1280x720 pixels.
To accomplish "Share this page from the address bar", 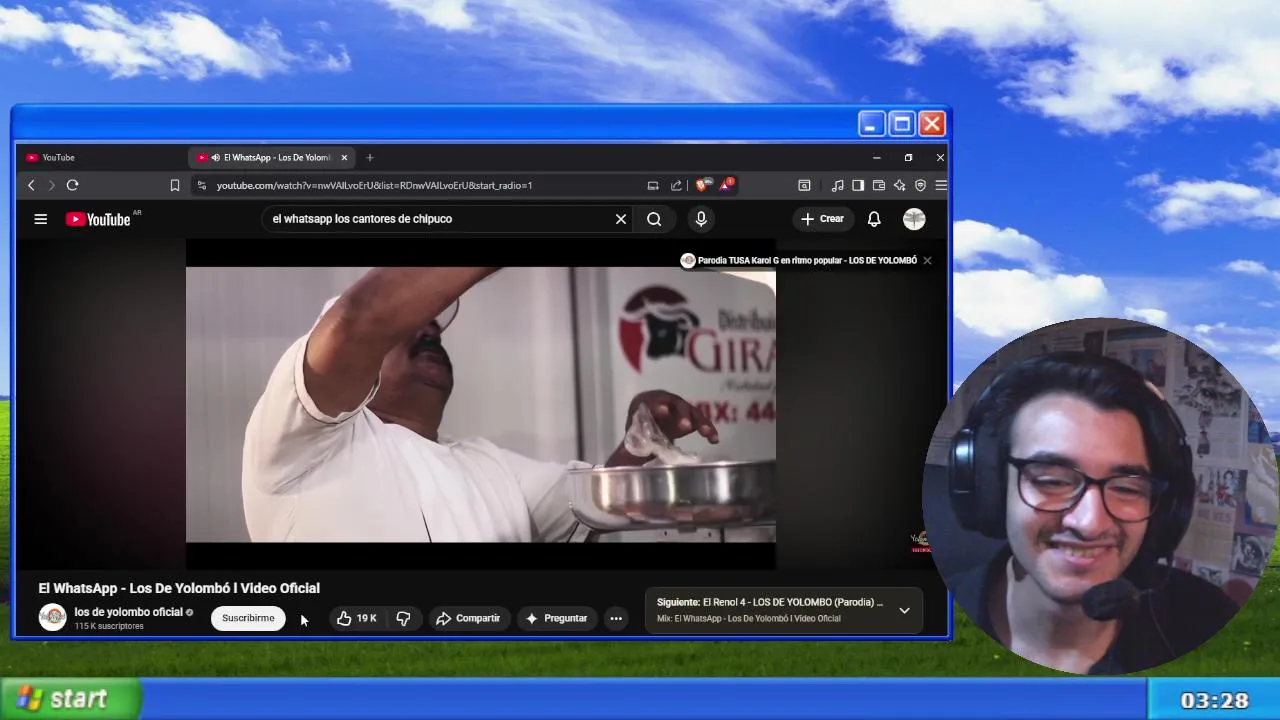I will [x=676, y=185].
